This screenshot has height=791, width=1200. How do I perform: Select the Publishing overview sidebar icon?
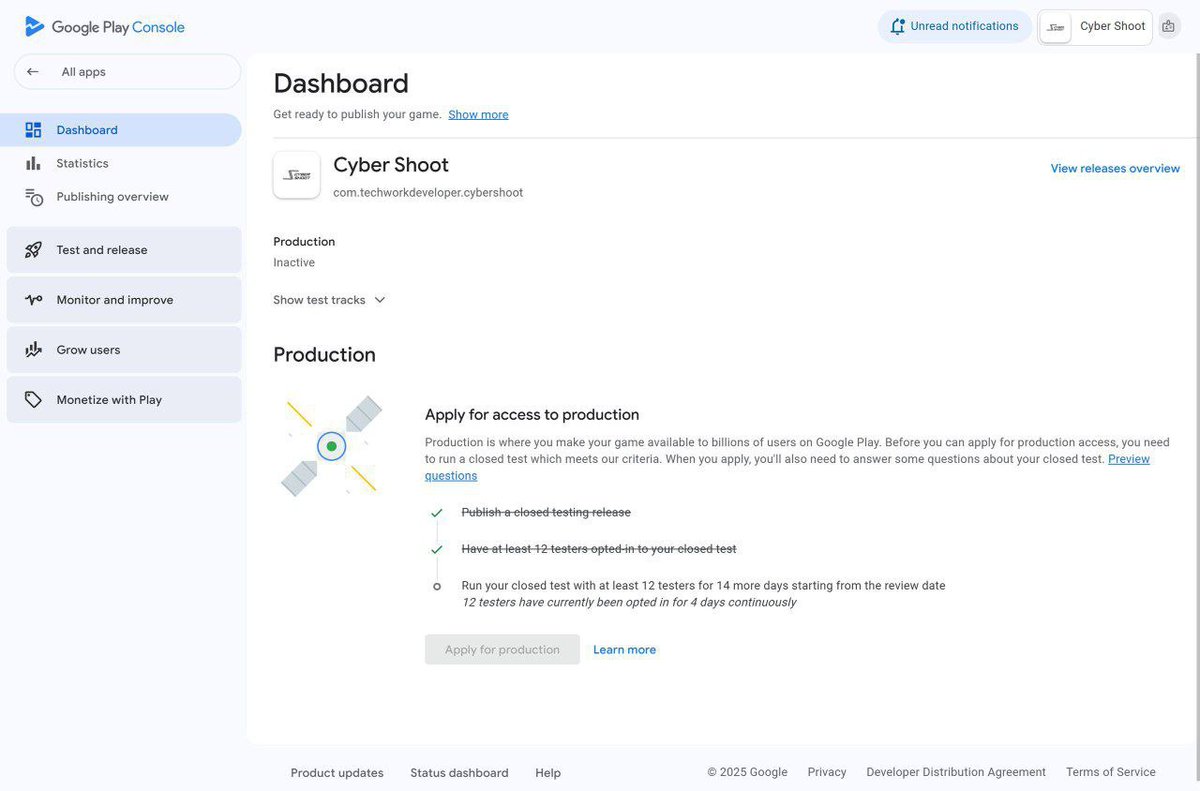tap(35, 196)
